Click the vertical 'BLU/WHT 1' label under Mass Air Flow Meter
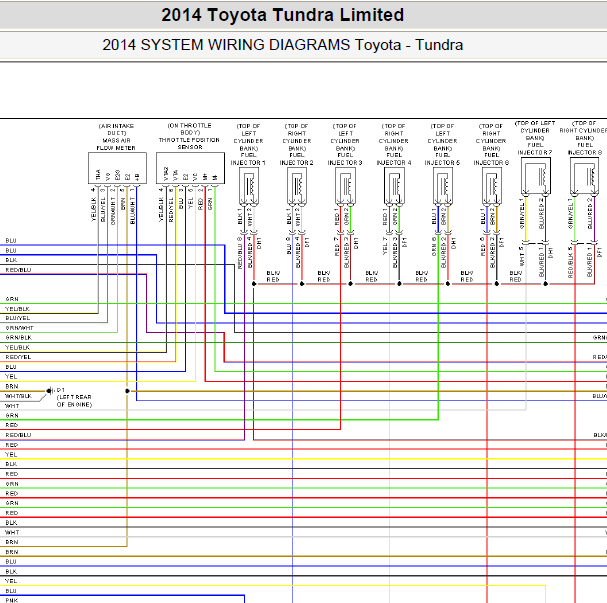Viewport: 607px width, 603px height. (x=132, y=206)
